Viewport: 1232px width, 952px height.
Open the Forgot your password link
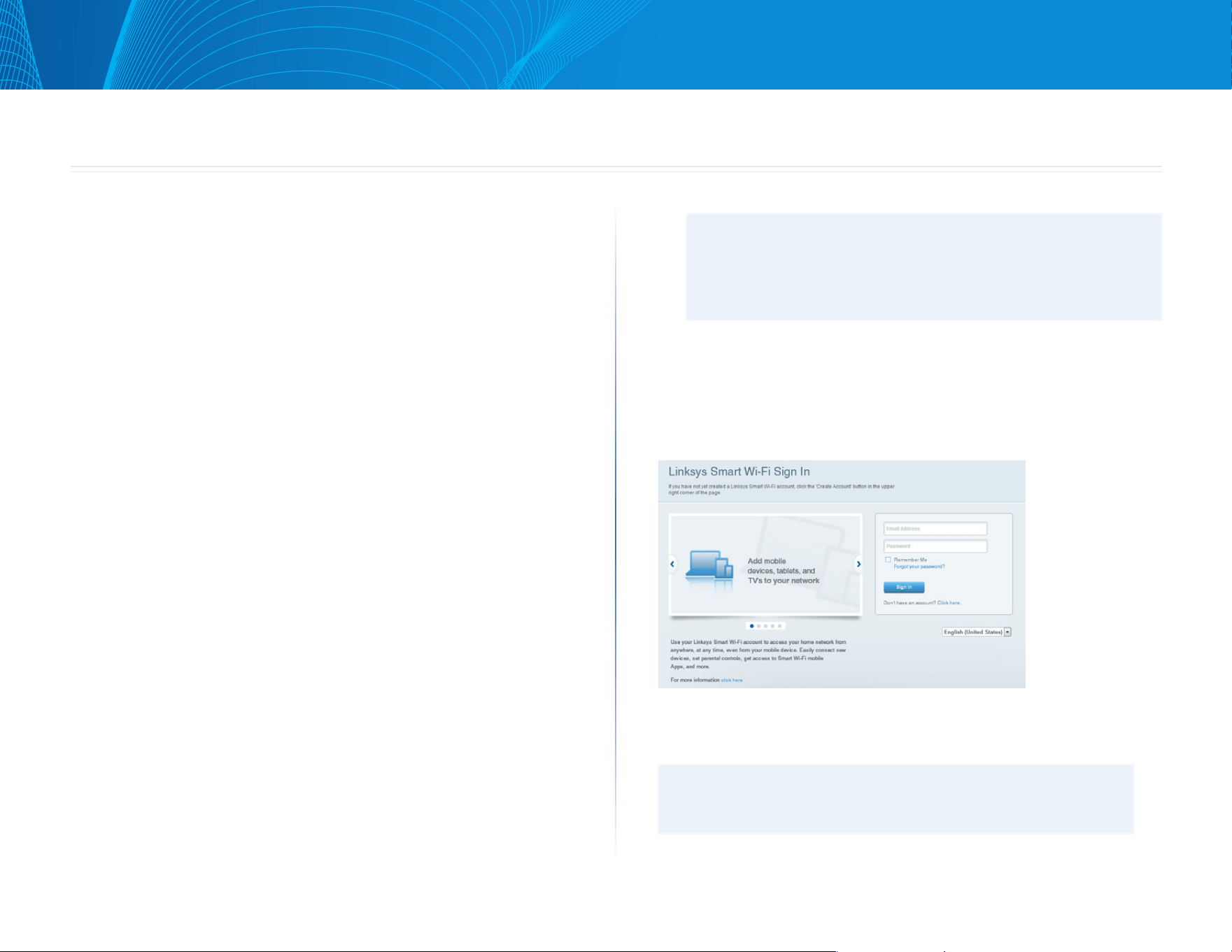pyautogui.click(x=919, y=567)
